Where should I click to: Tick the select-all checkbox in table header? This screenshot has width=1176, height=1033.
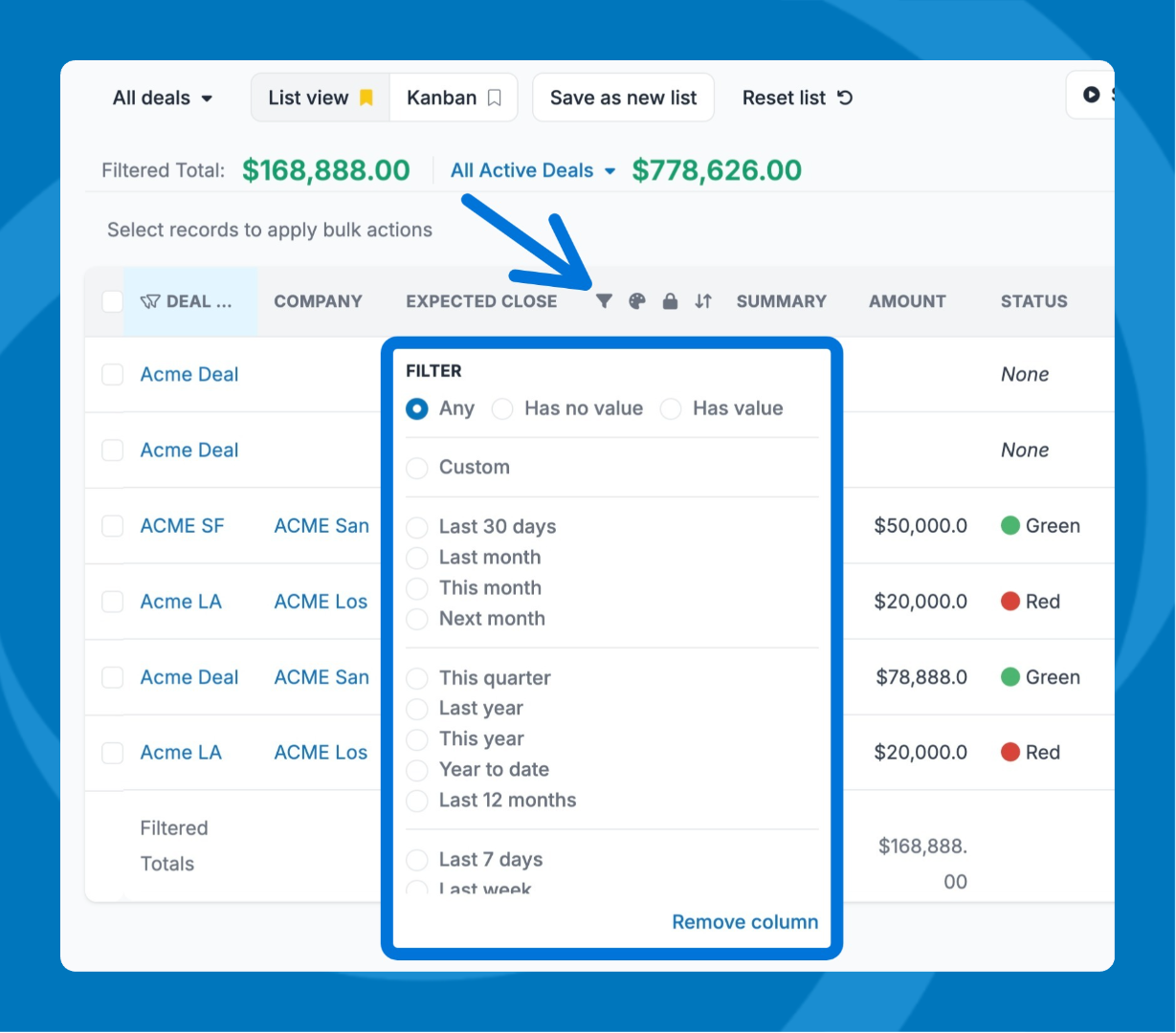click(x=113, y=301)
